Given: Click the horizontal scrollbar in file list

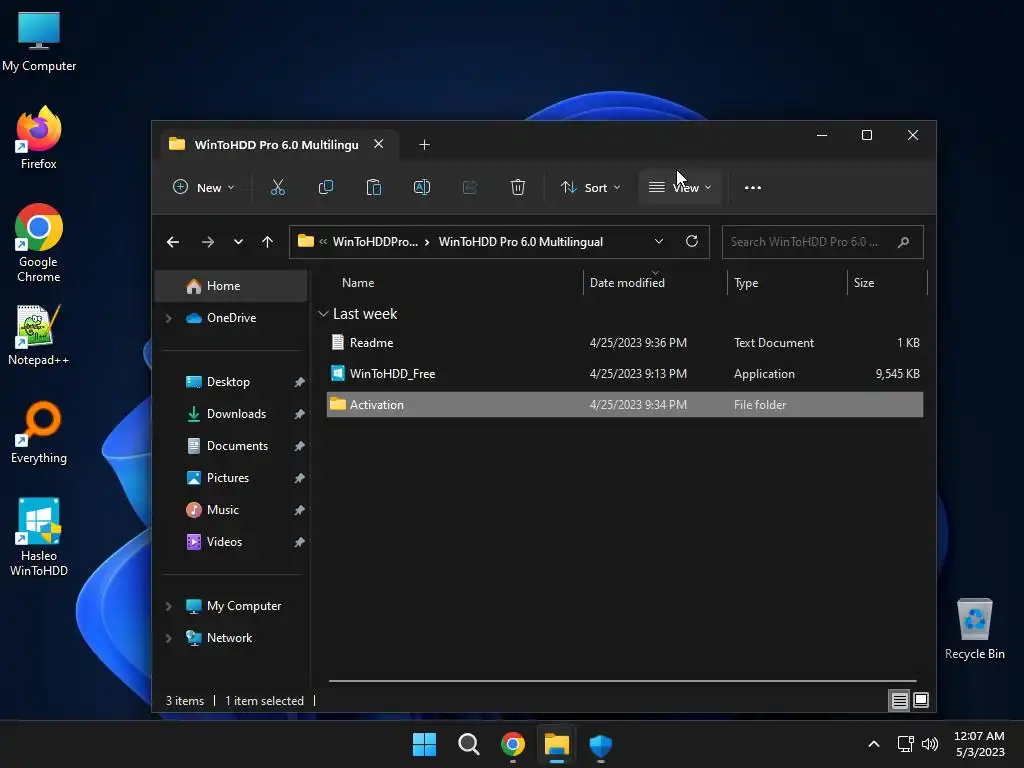Looking at the screenshot, I should [622, 681].
